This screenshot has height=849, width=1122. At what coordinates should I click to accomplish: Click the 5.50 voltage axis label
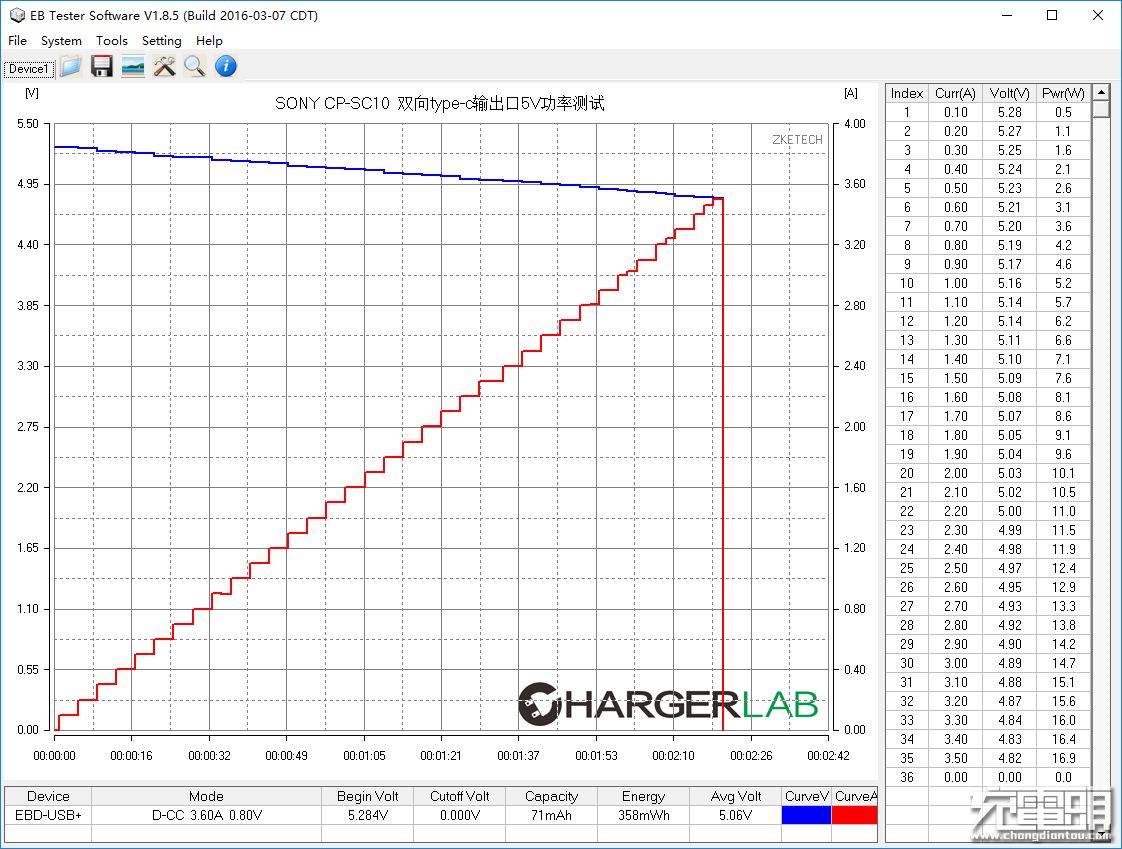(x=28, y=124)
